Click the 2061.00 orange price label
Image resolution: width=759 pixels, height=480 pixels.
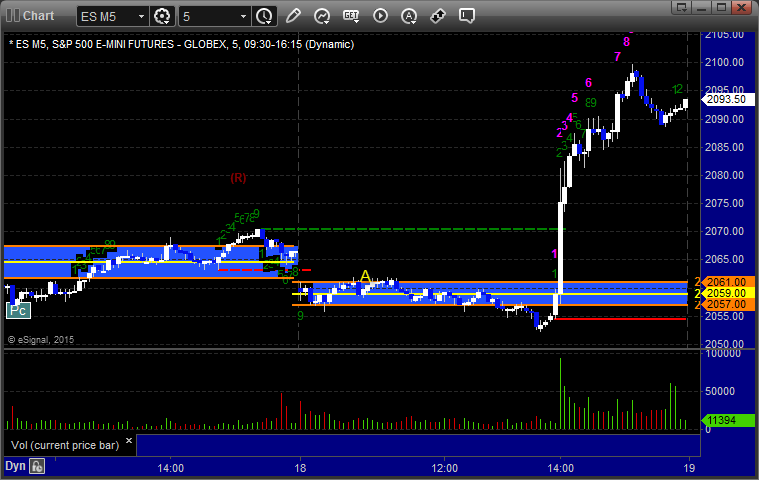(728, 282)
